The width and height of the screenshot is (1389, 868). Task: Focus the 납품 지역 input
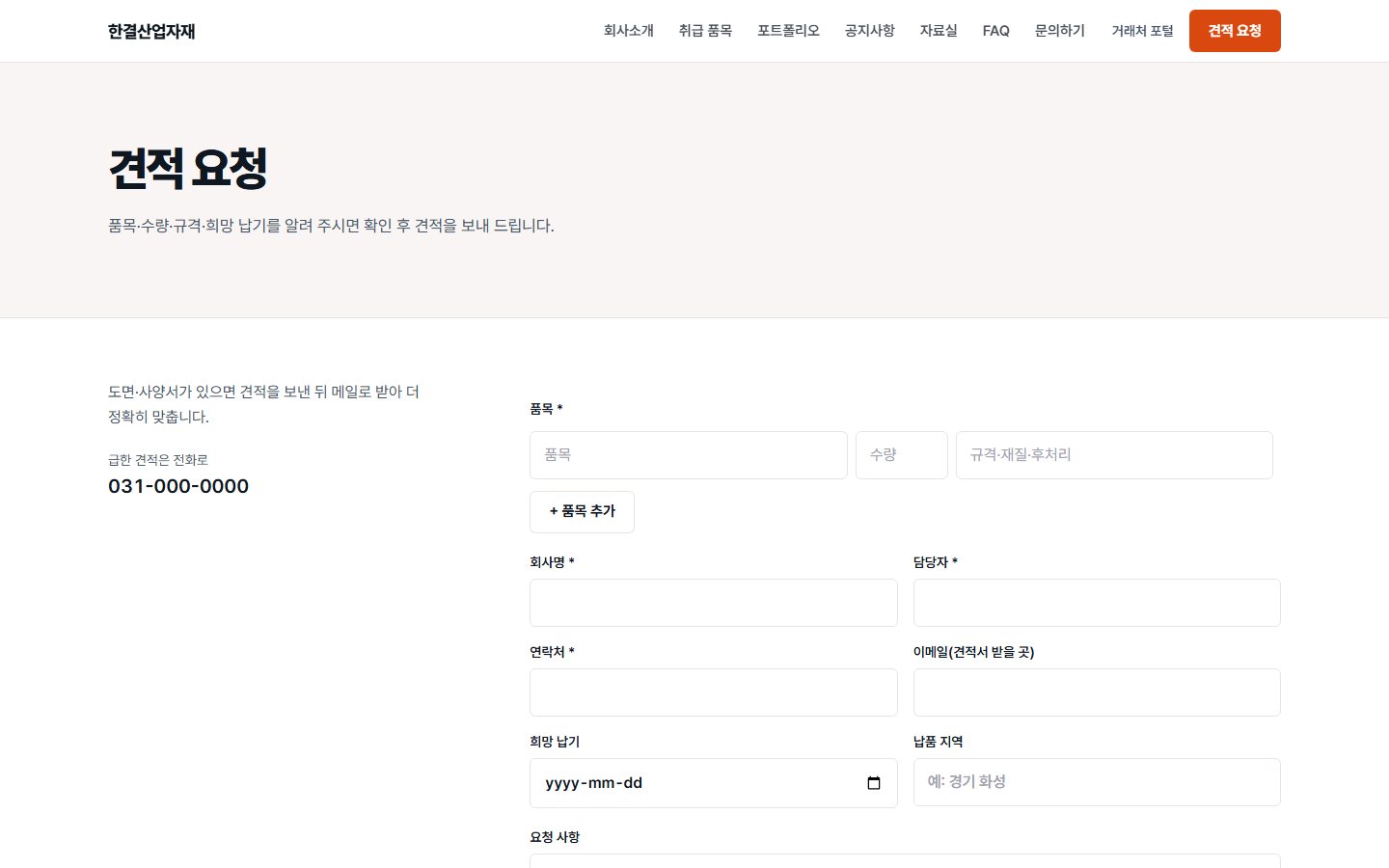click(1097, 782)
